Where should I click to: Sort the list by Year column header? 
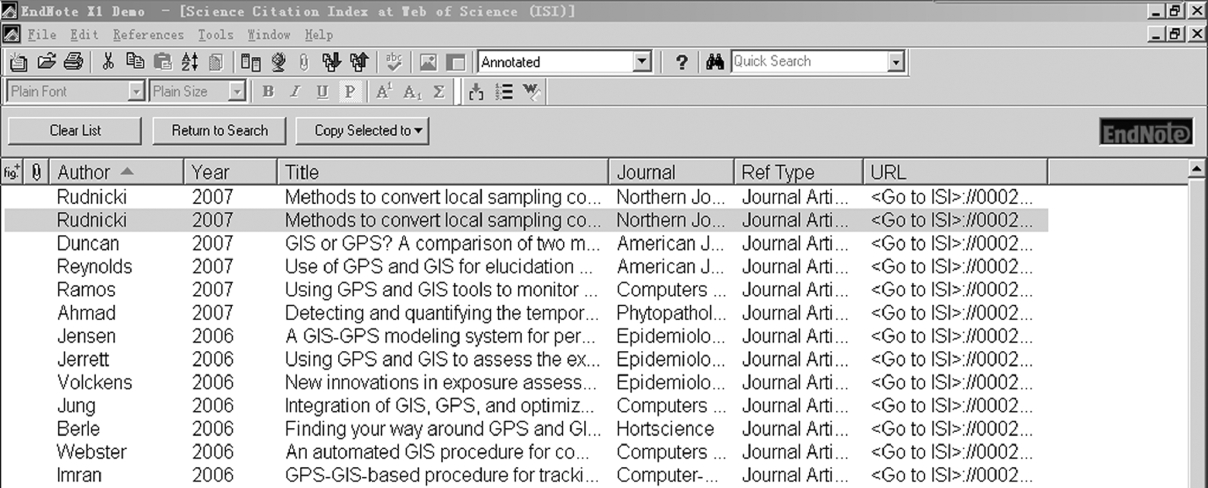click(229, 172)
